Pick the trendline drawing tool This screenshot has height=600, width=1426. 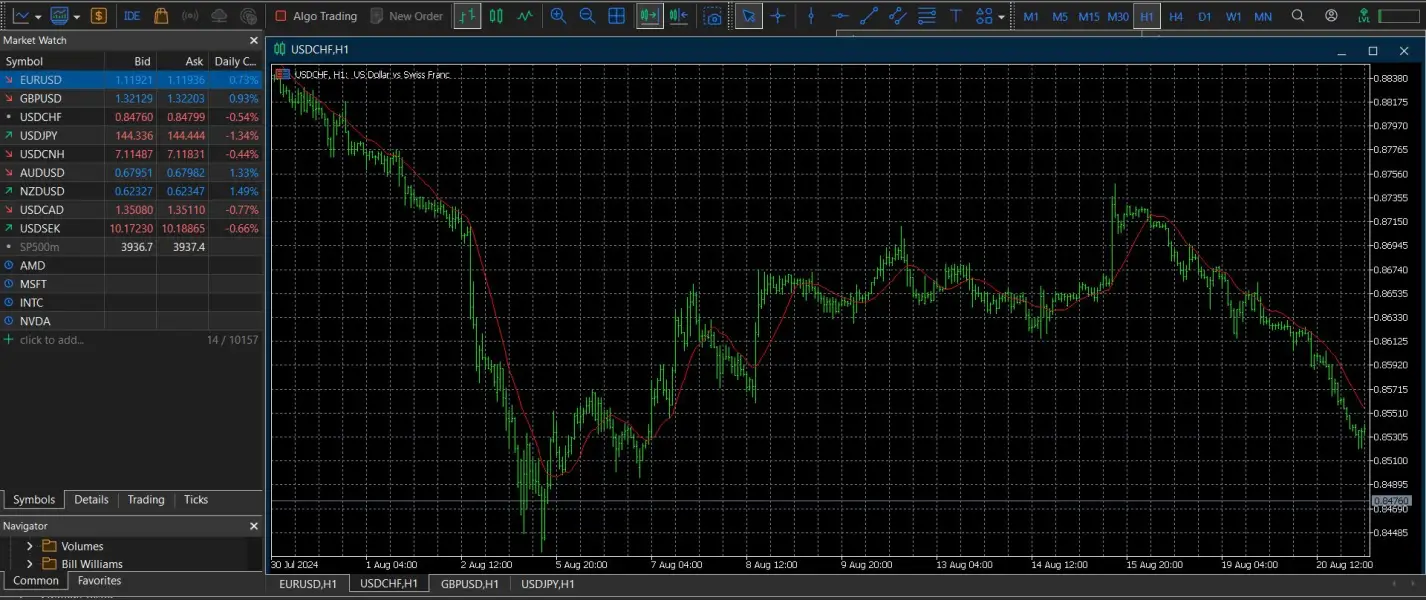point(869,16)
